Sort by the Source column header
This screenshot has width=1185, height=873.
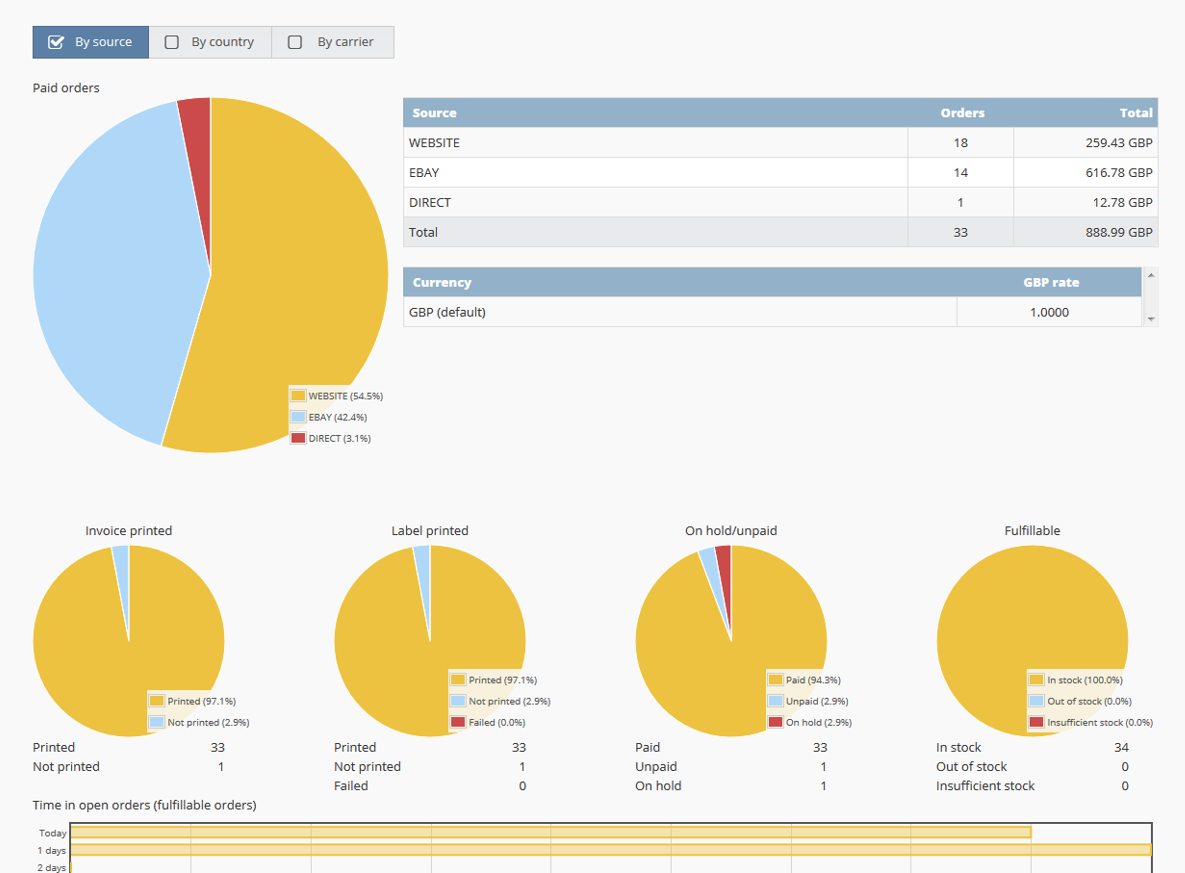434,113
